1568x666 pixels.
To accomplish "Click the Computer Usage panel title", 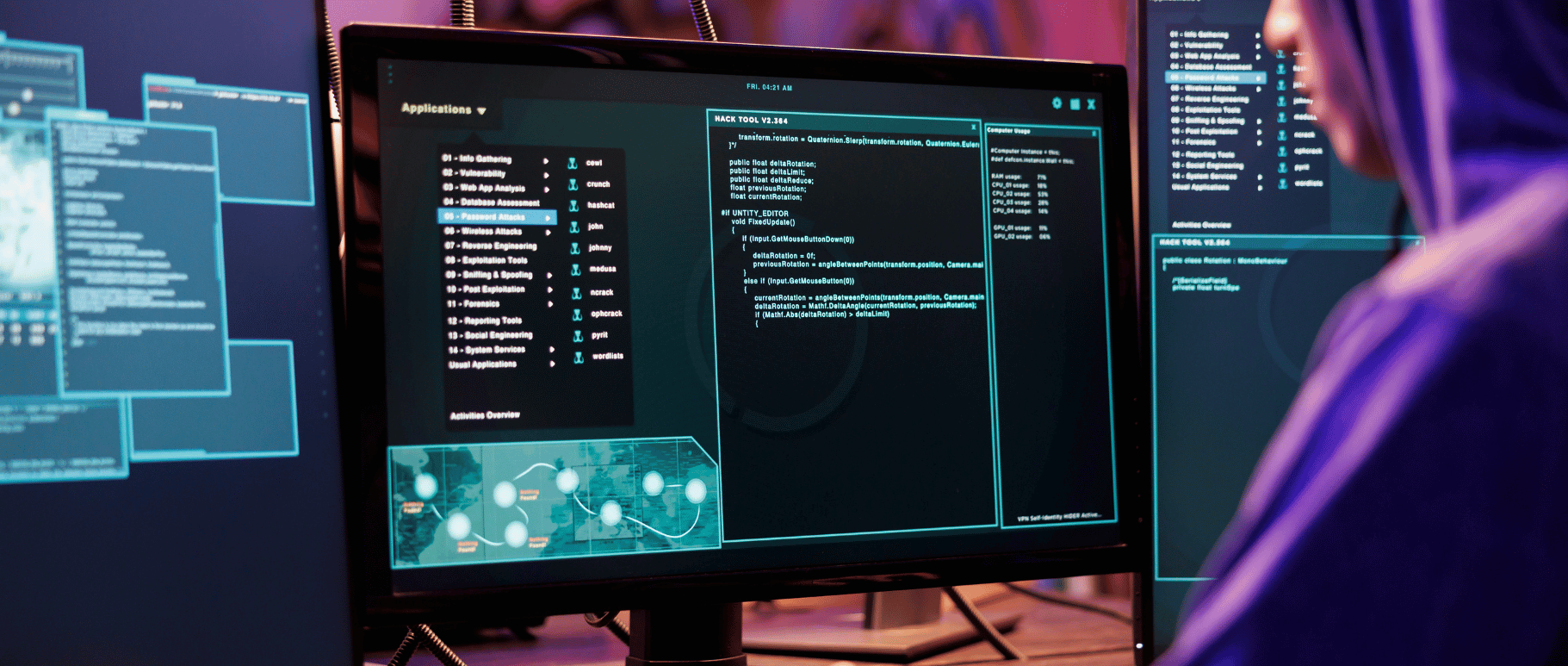I will click(1008, 131).
